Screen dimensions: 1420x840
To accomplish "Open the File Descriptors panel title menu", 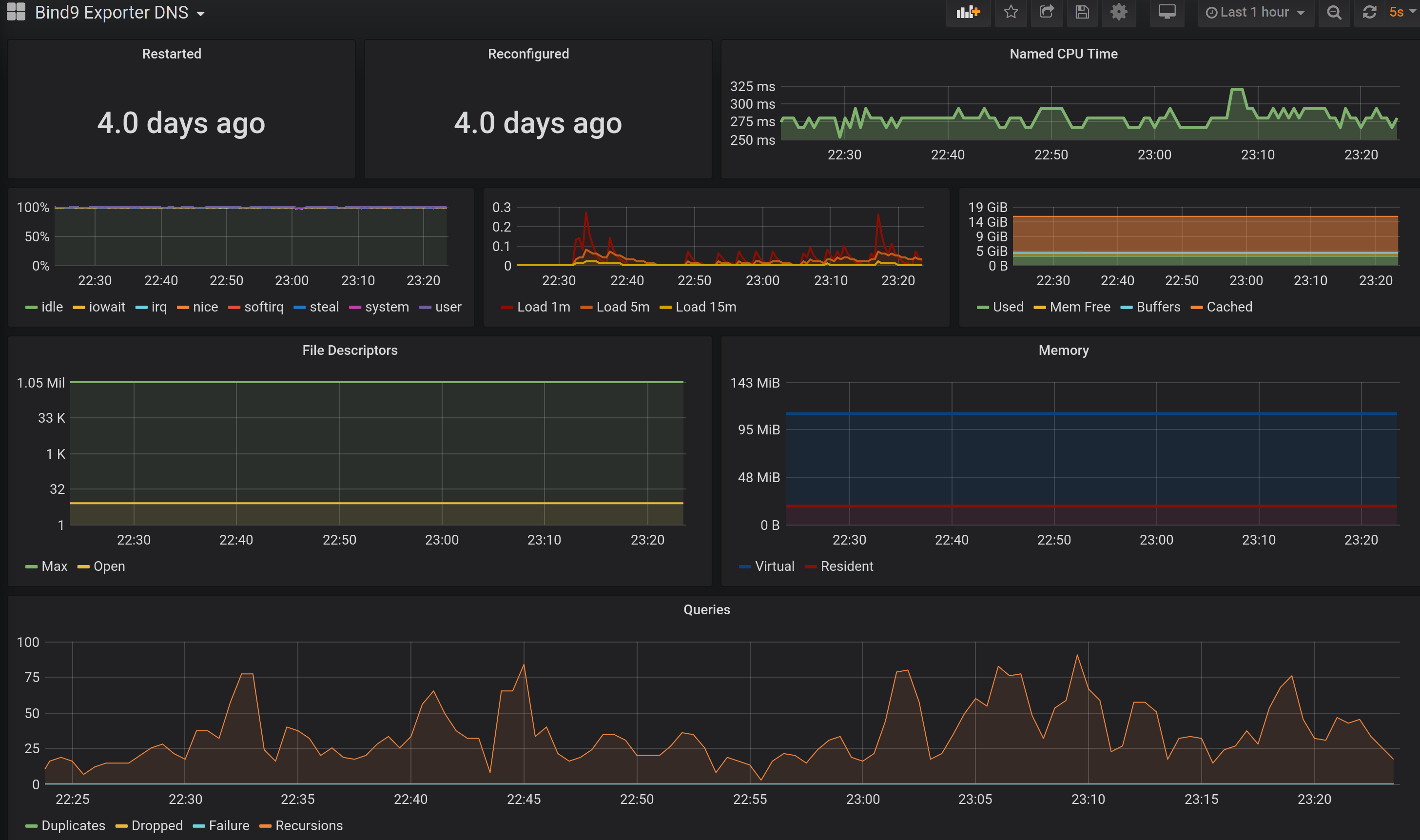I will pyautogui.click(x=350, y=351).
